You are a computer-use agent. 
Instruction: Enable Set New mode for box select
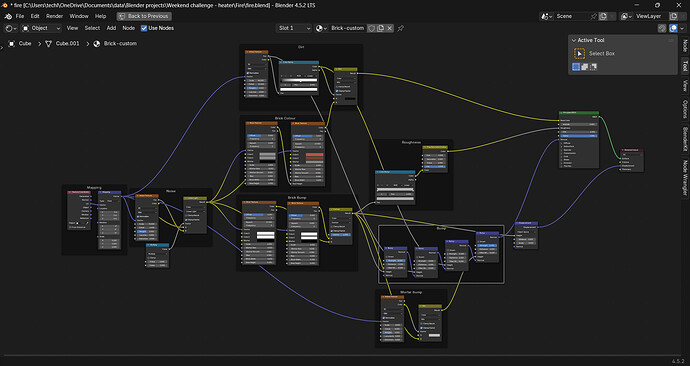[x=576, y=67]
